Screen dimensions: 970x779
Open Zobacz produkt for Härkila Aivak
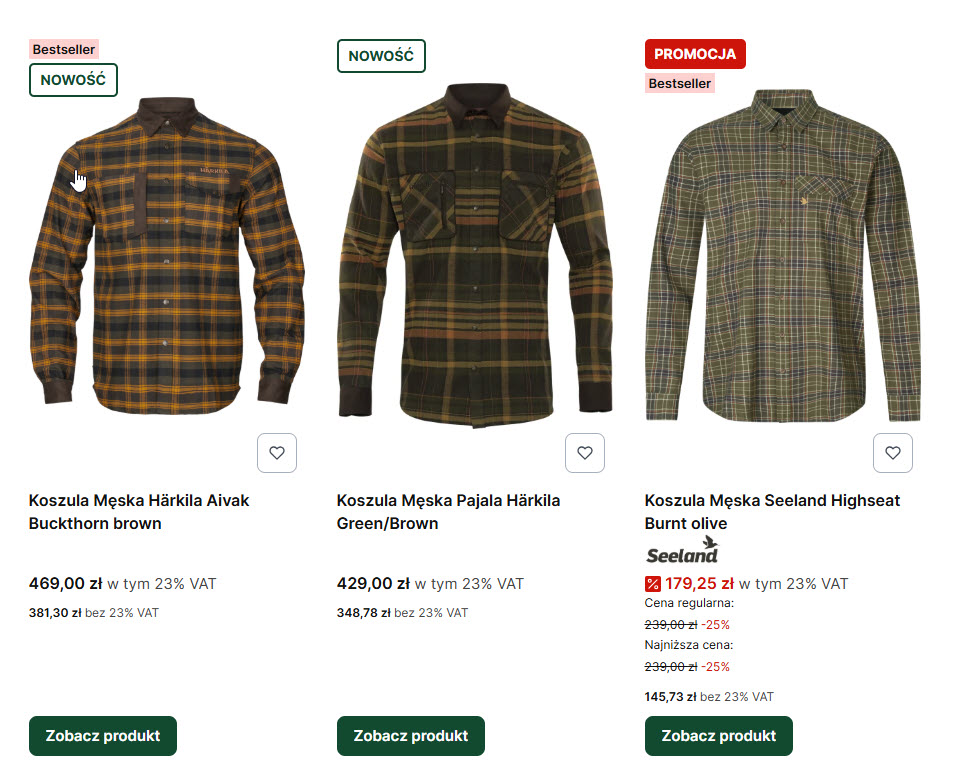[103, 736]
